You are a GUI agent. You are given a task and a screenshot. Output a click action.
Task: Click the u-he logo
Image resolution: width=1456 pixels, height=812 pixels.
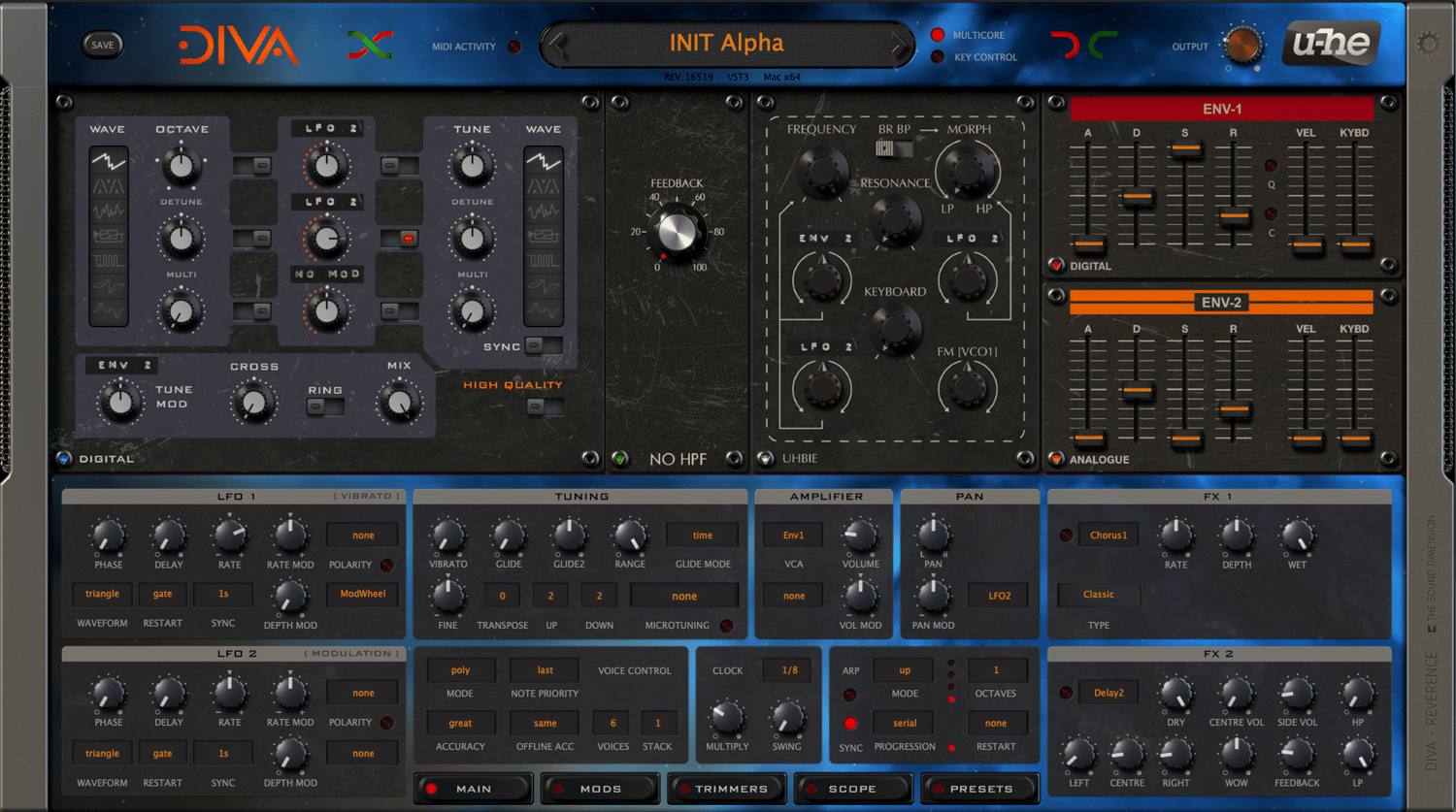pos(1332,44)
